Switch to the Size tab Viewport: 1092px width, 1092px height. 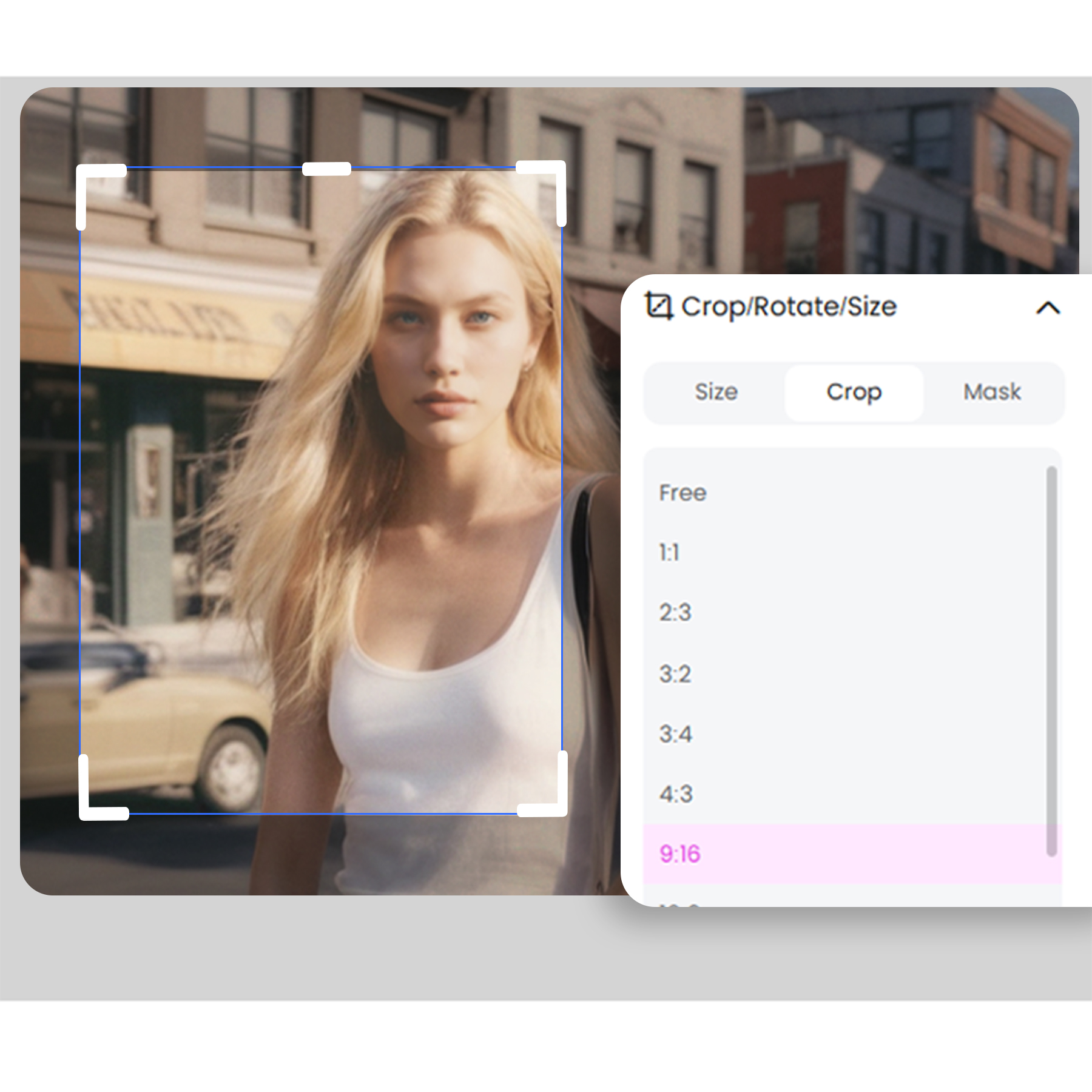(716, 393)
